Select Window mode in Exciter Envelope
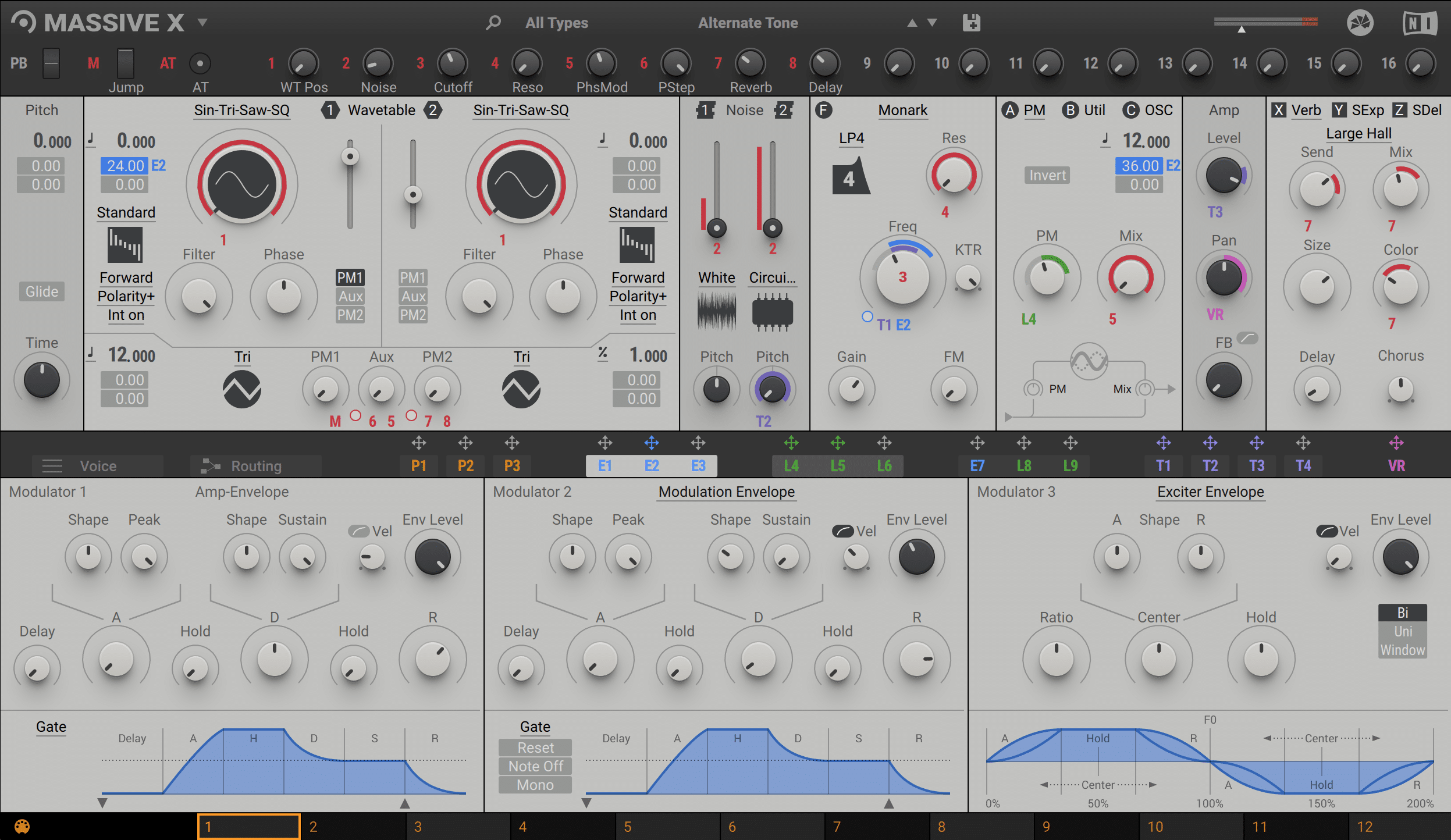Viewport: 1451px width, 840px height. (x=1403, y=650)
